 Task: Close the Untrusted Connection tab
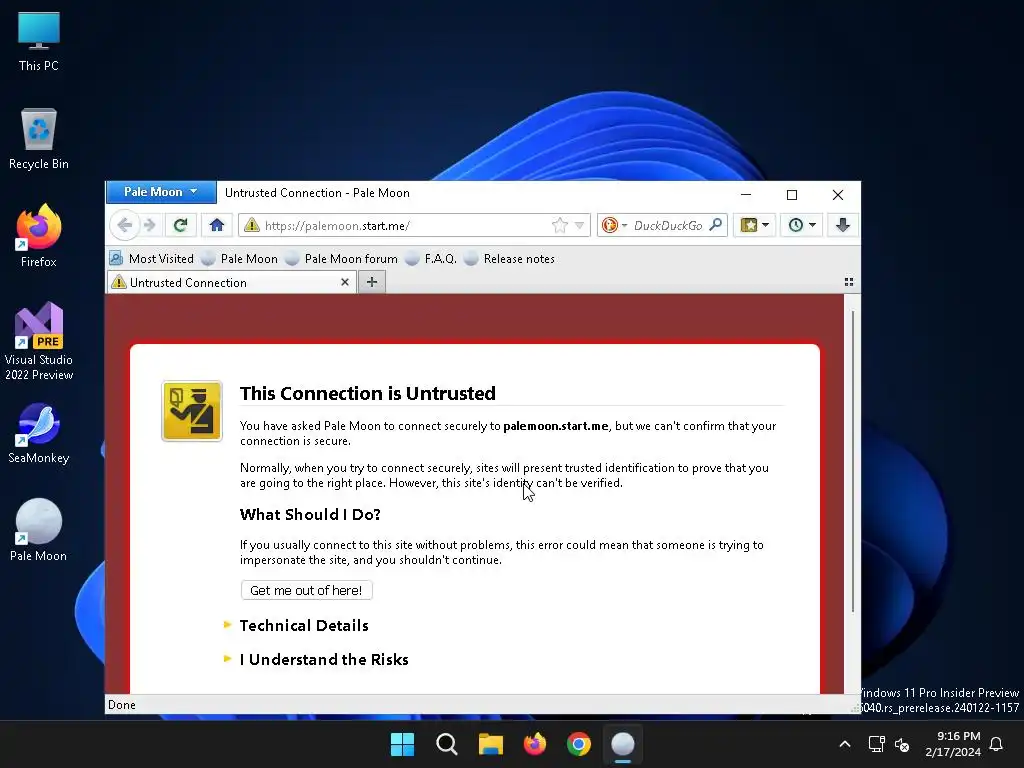345,282
